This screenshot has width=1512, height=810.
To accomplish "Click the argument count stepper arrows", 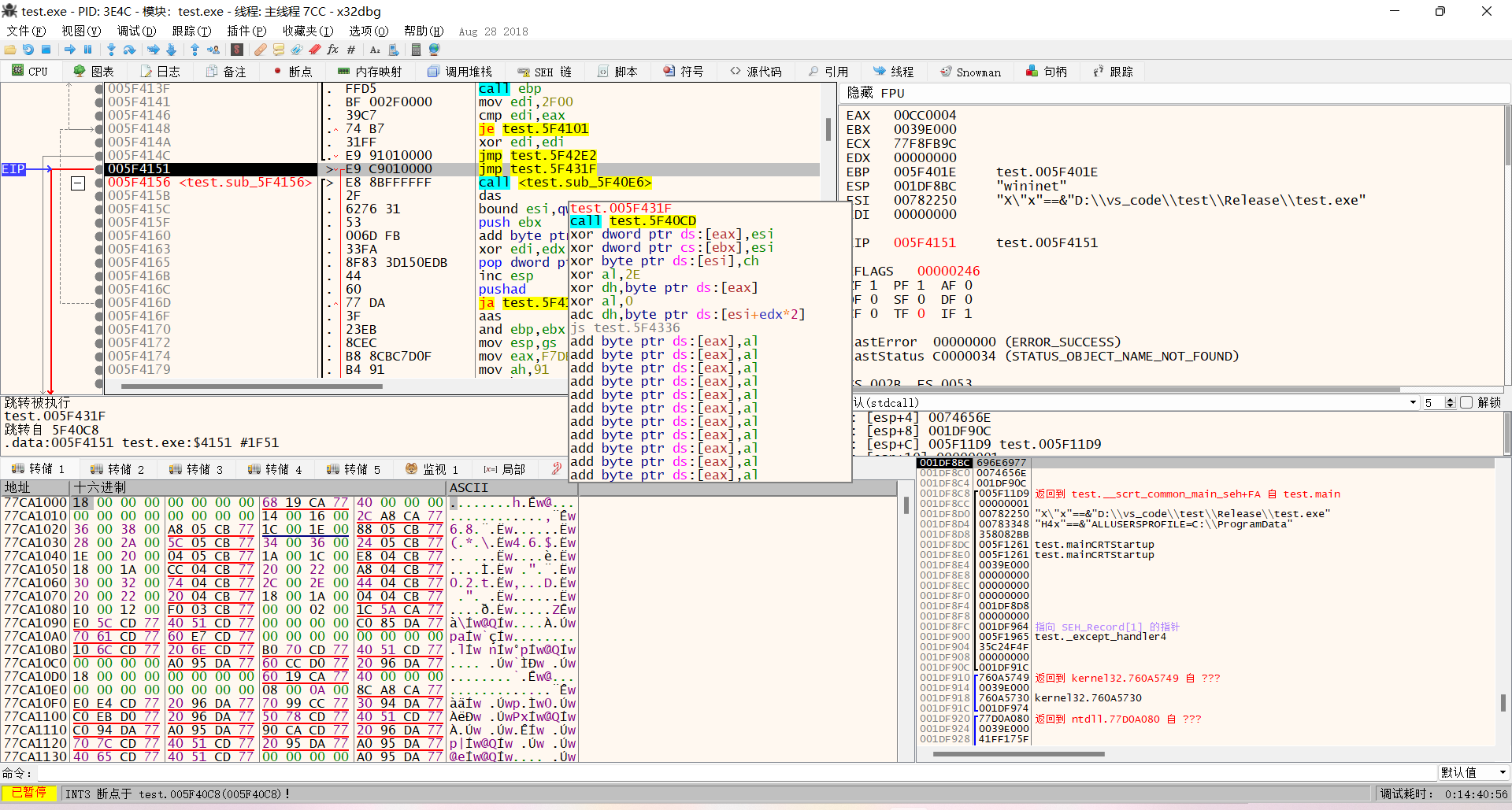I will (1451, 403).
